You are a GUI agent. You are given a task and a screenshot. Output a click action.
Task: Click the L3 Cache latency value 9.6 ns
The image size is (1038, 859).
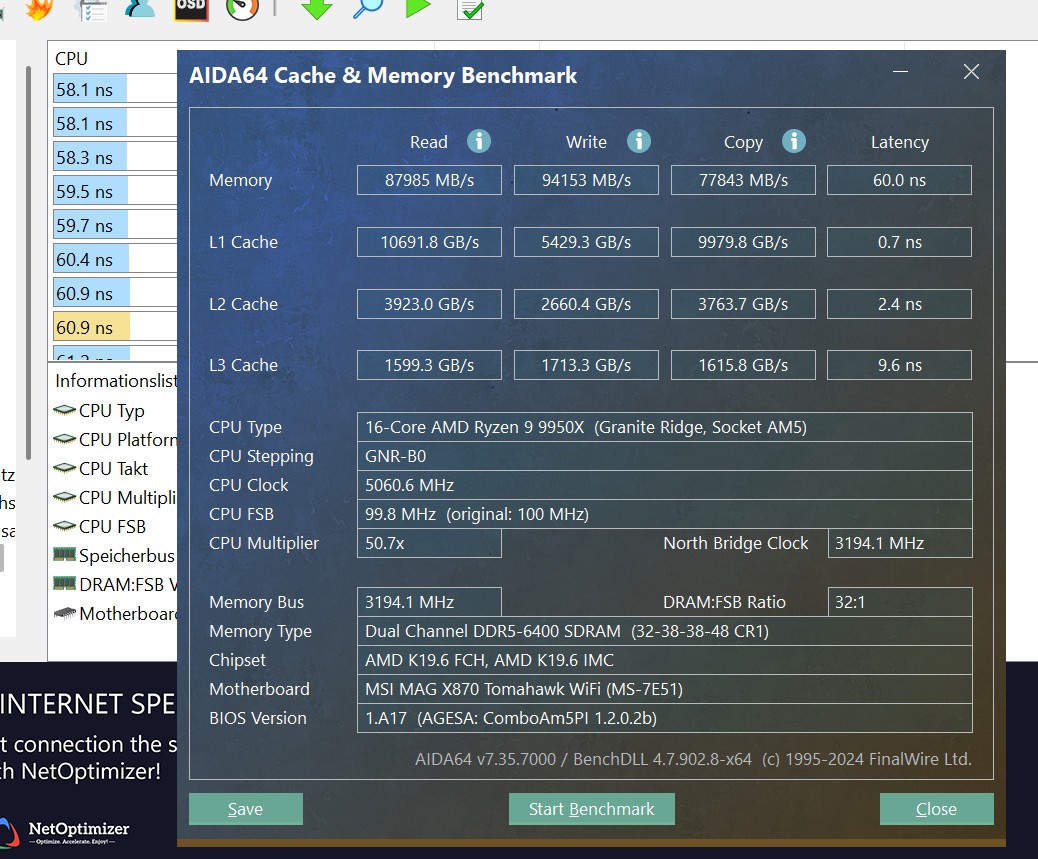click(899, 365)
